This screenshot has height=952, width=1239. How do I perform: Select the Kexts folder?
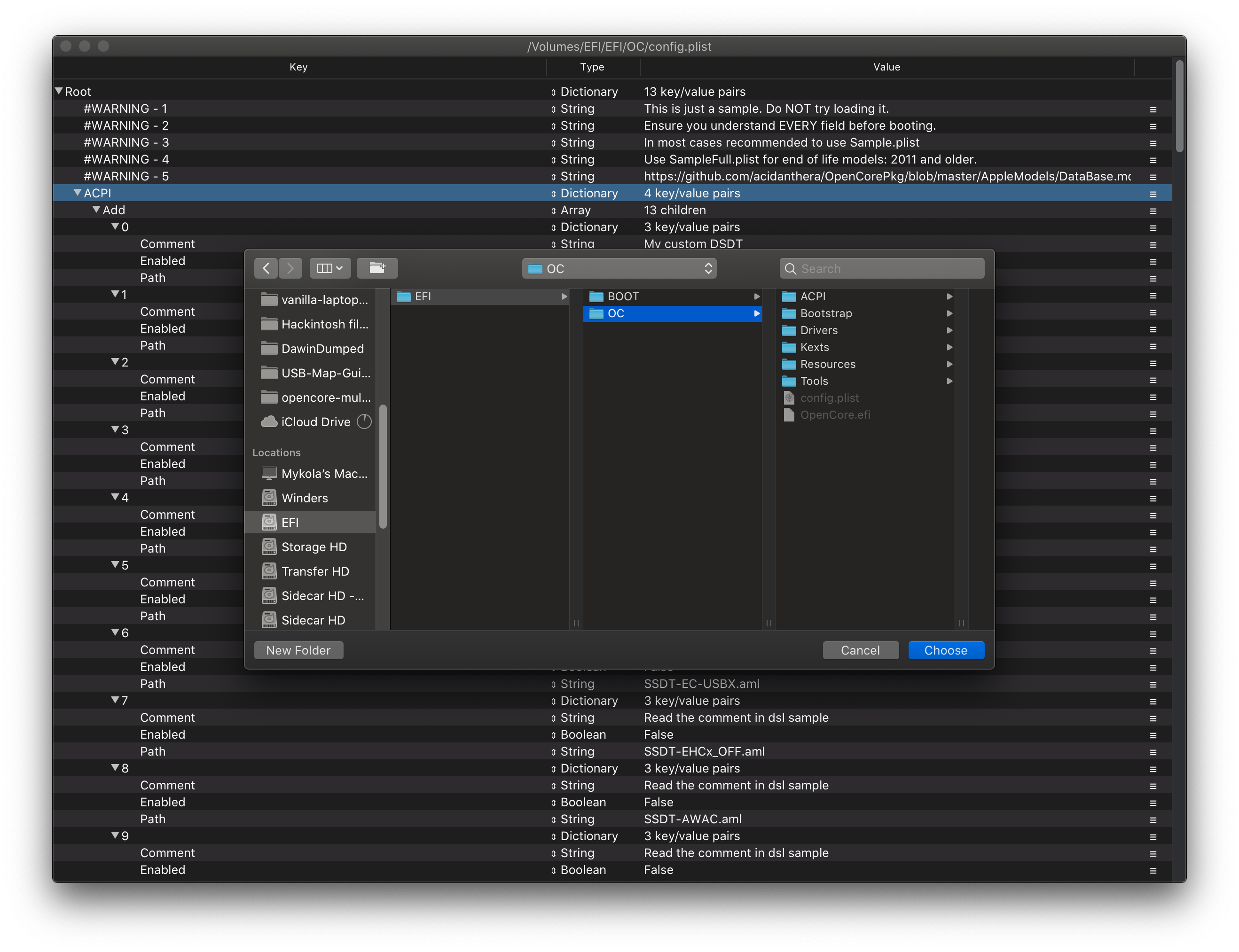coord(814,347)
